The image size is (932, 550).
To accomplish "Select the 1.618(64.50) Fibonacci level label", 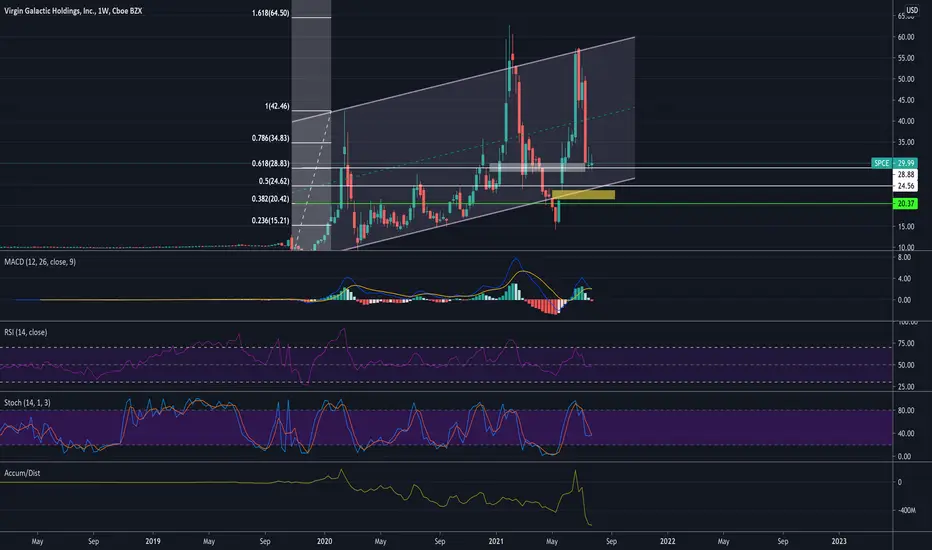I will [270, 13].
